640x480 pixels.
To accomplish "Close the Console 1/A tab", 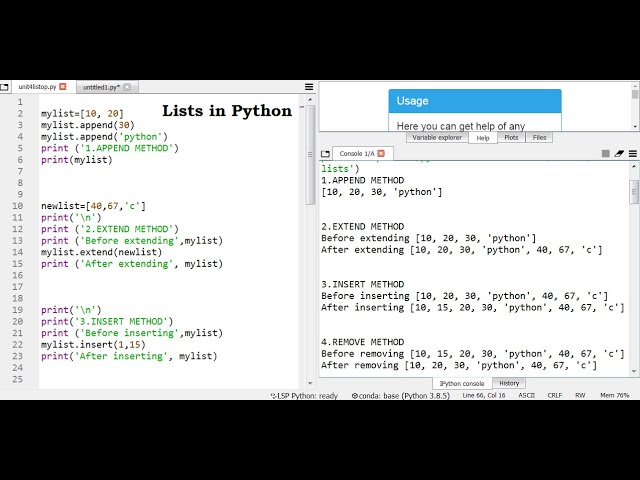I will [x=381, y=153].
